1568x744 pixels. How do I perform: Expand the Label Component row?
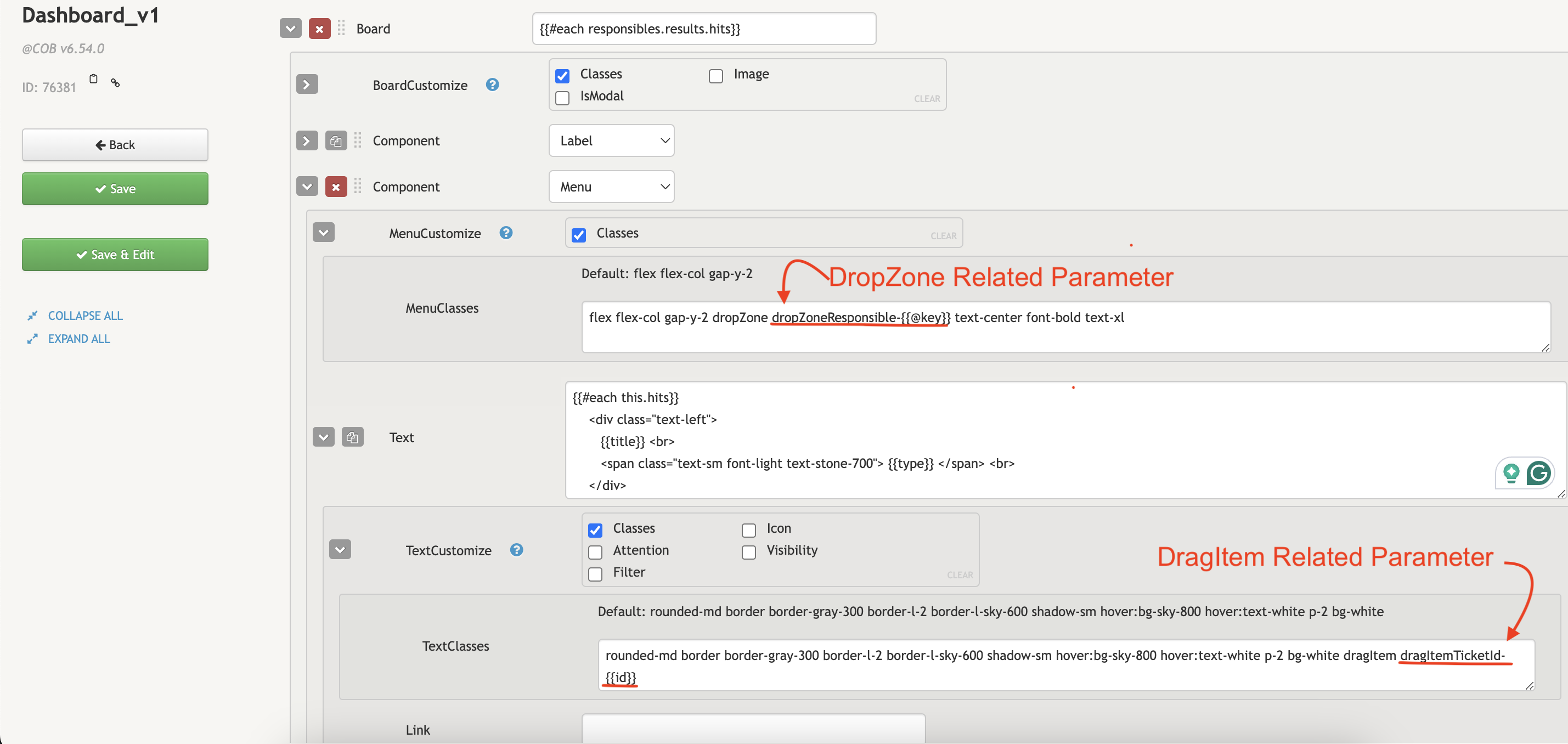[307, 140]
